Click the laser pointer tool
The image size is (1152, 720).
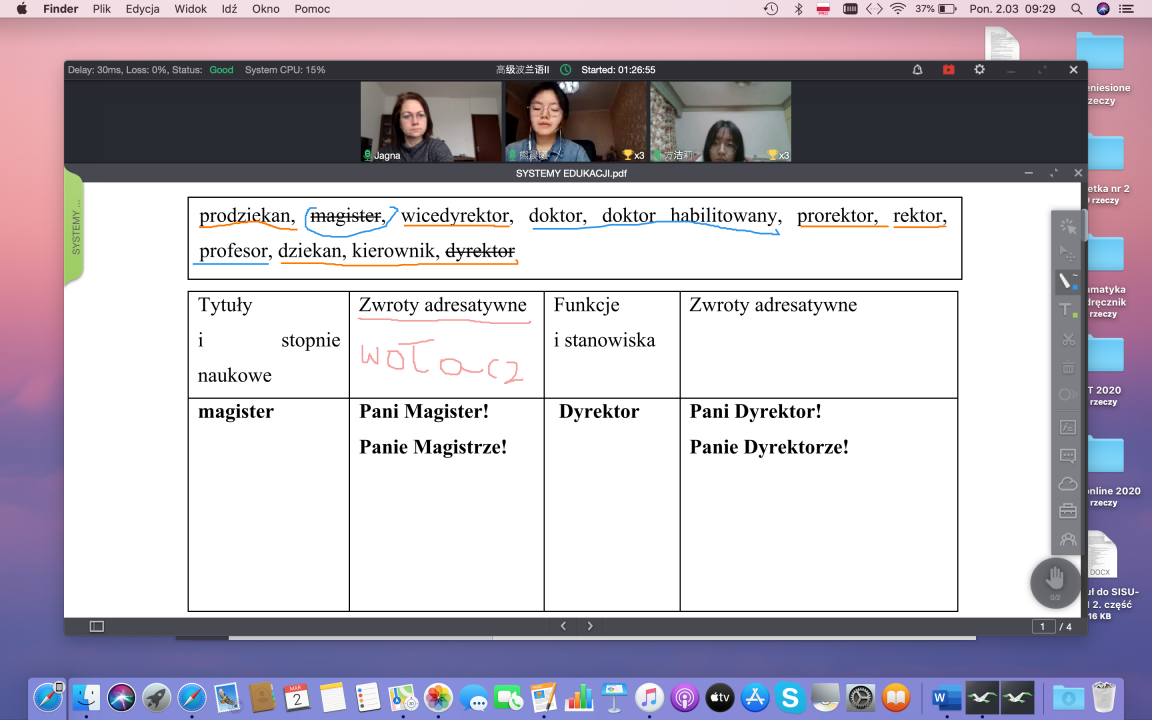1067,226
